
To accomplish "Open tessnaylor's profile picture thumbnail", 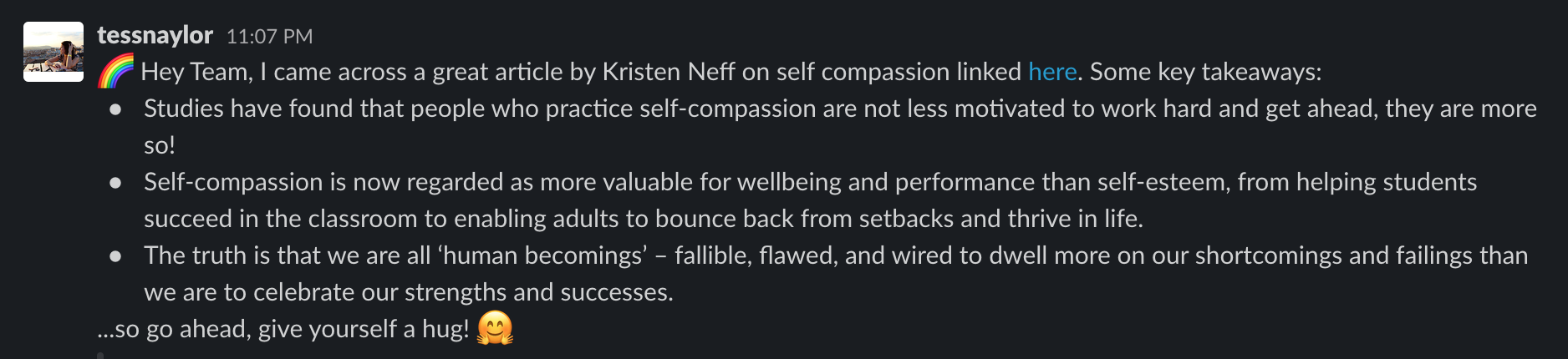I will tap(53, 52).
